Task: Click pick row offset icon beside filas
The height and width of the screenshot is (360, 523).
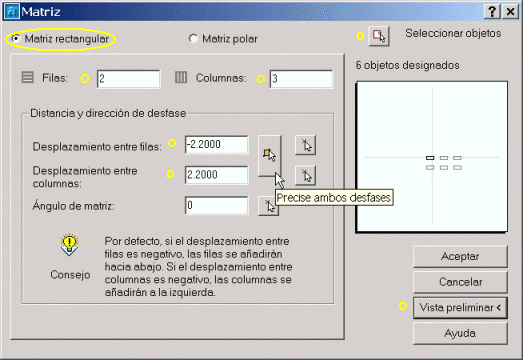Action: click(x=306, y=145)
